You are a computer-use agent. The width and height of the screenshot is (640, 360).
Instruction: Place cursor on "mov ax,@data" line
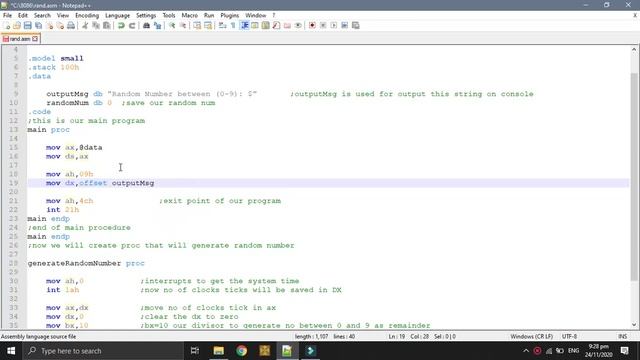coord(74,147)
